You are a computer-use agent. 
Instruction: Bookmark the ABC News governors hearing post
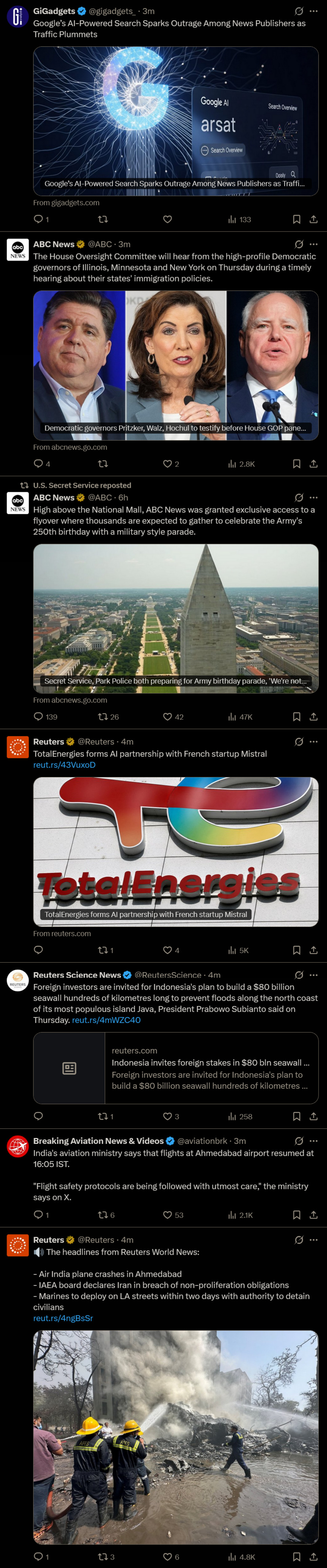pyautogui.click(x=297, y=464)
